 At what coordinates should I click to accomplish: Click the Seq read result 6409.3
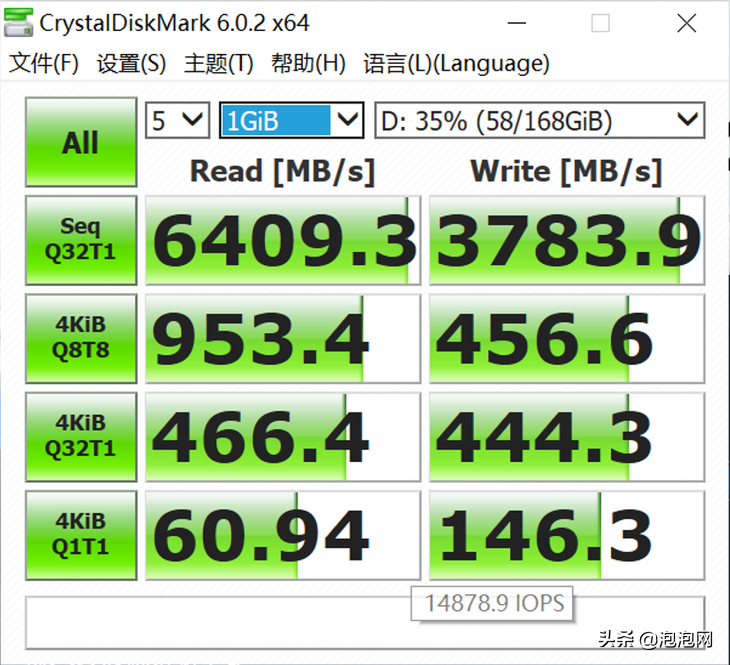(283, 240)
